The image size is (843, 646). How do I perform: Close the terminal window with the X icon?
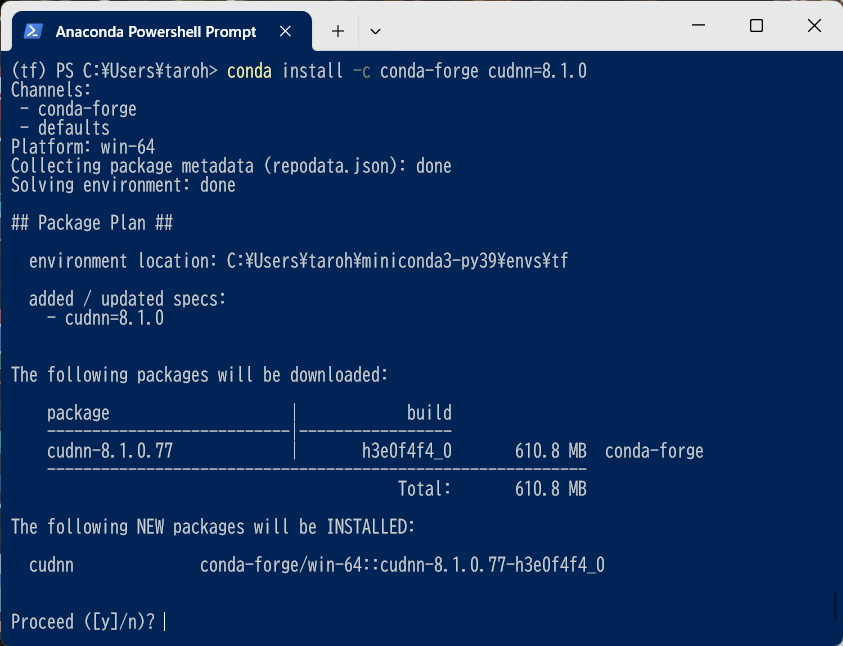(x=814, y=27)
